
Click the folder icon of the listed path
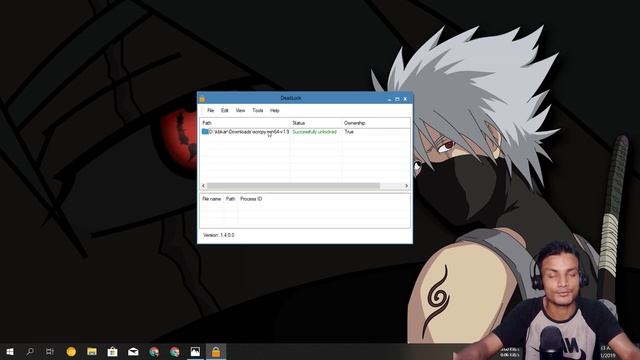(205, 131)
